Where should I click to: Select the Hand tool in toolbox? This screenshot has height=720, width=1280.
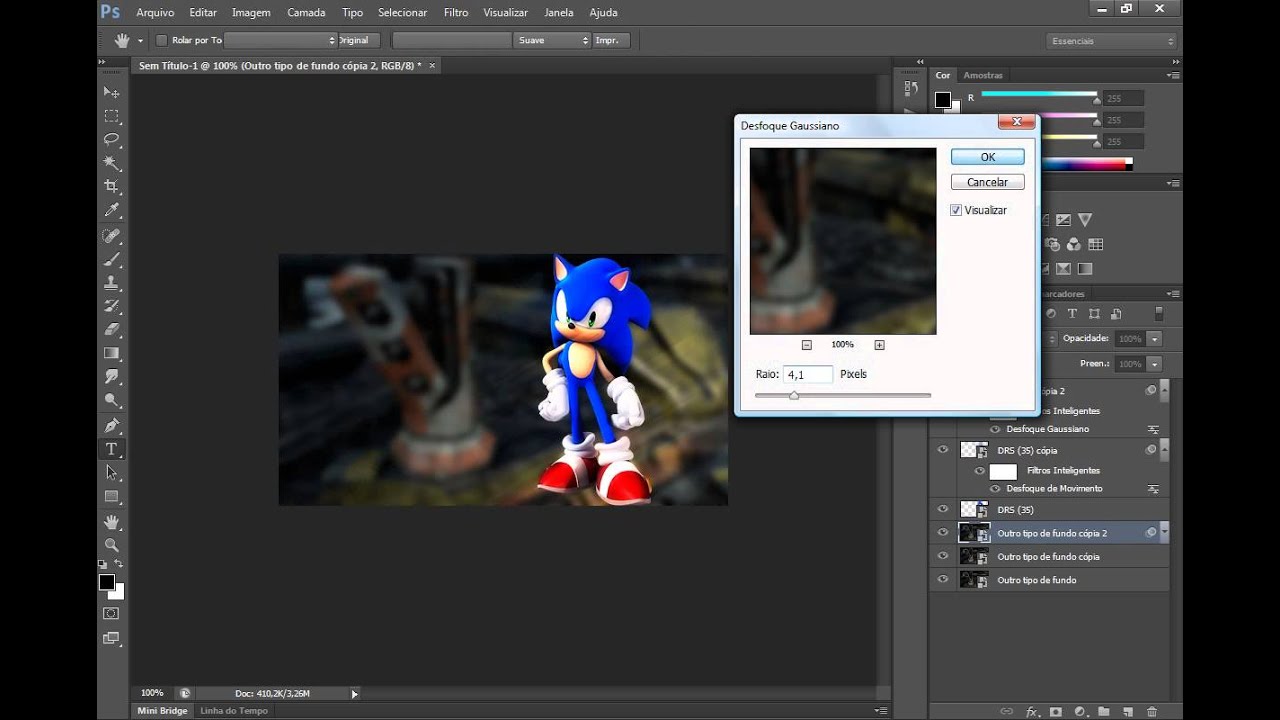(x=112, y=522)
